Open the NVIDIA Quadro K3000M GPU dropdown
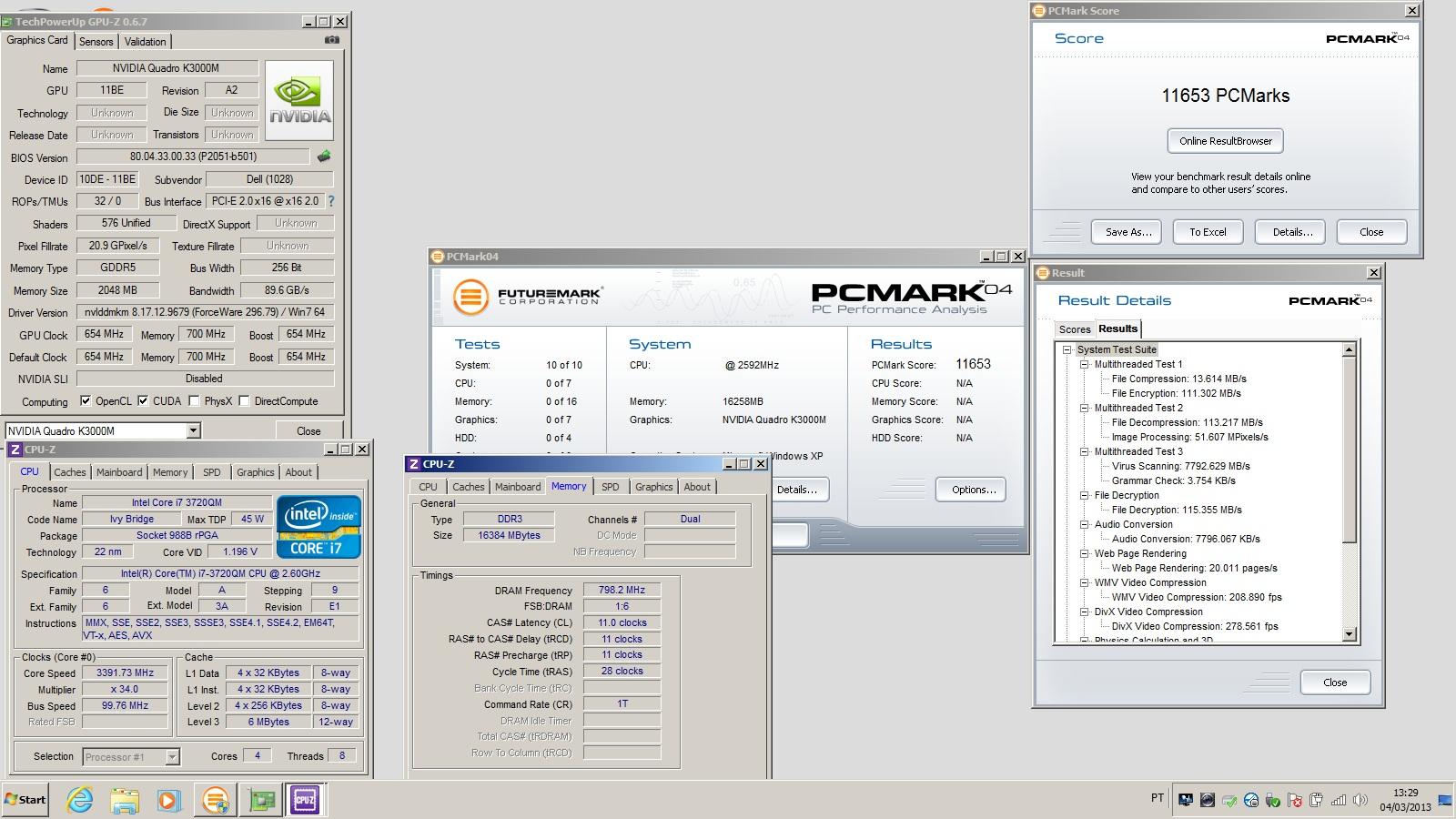The height and width of the screenshot is (819, 1456). pos(193,430)
